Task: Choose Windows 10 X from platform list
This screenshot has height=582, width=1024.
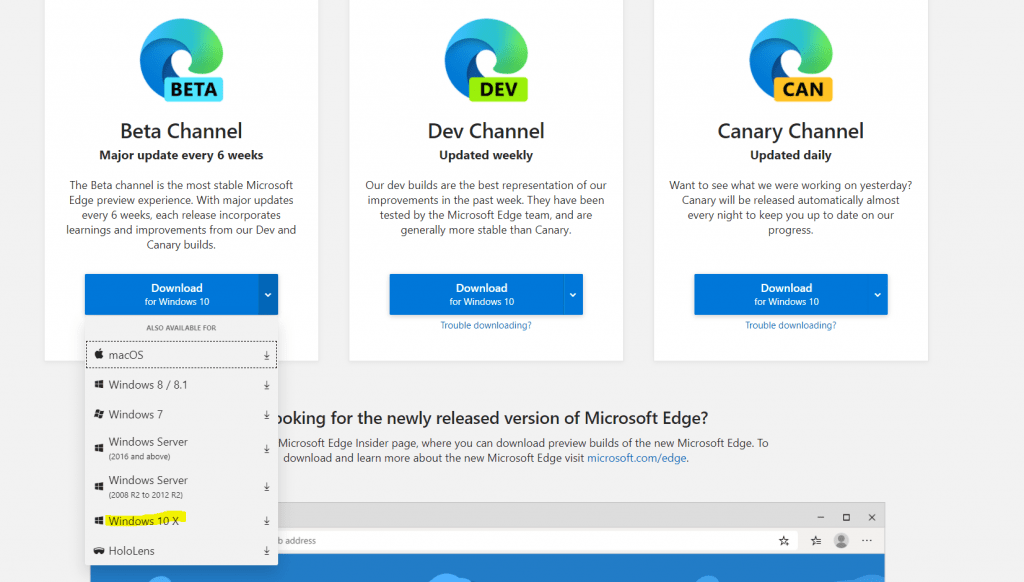Action: (144, 521)
